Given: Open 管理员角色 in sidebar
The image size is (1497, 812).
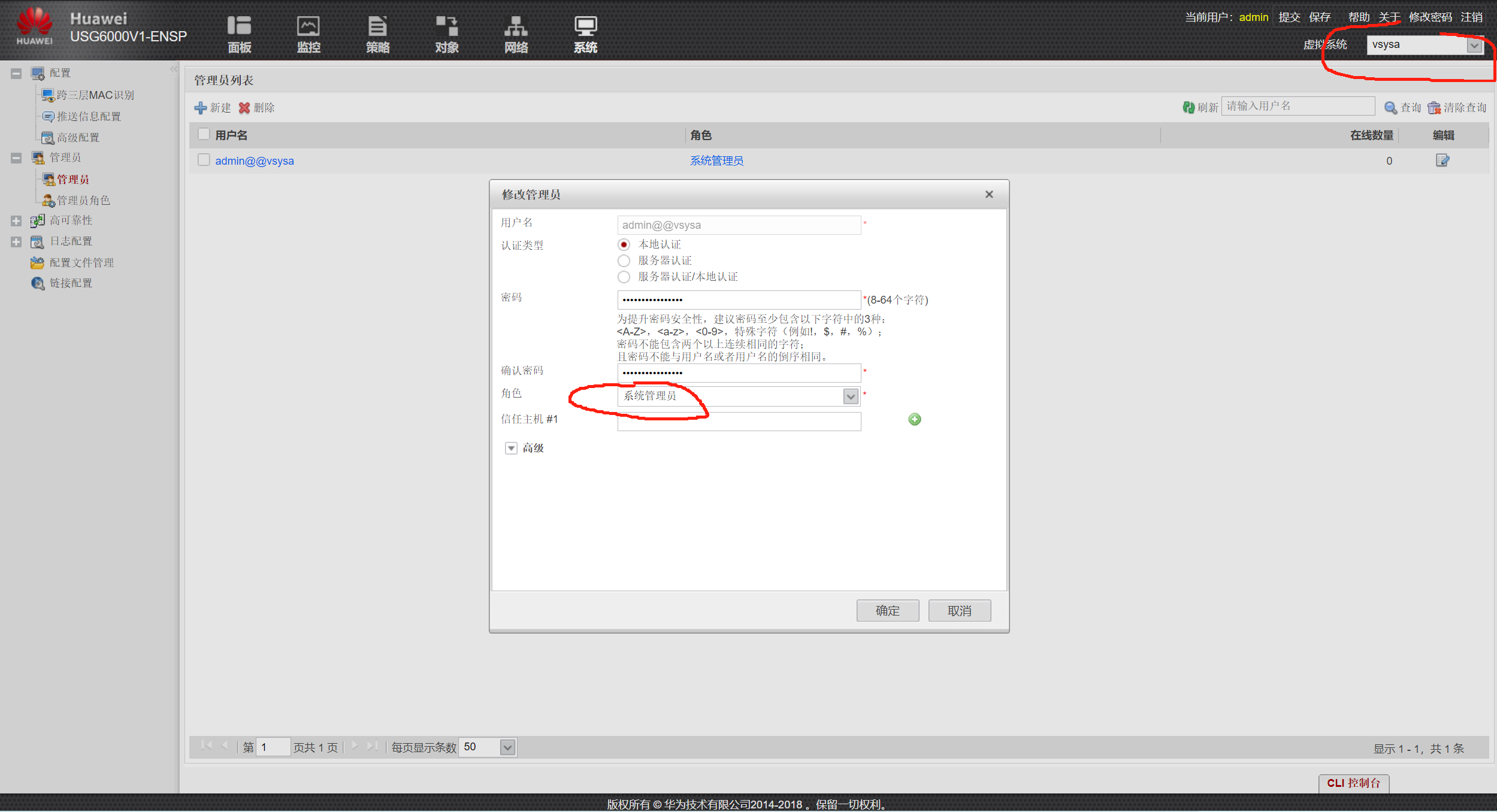Looking at the screenshot, I should tap(83, 200).
